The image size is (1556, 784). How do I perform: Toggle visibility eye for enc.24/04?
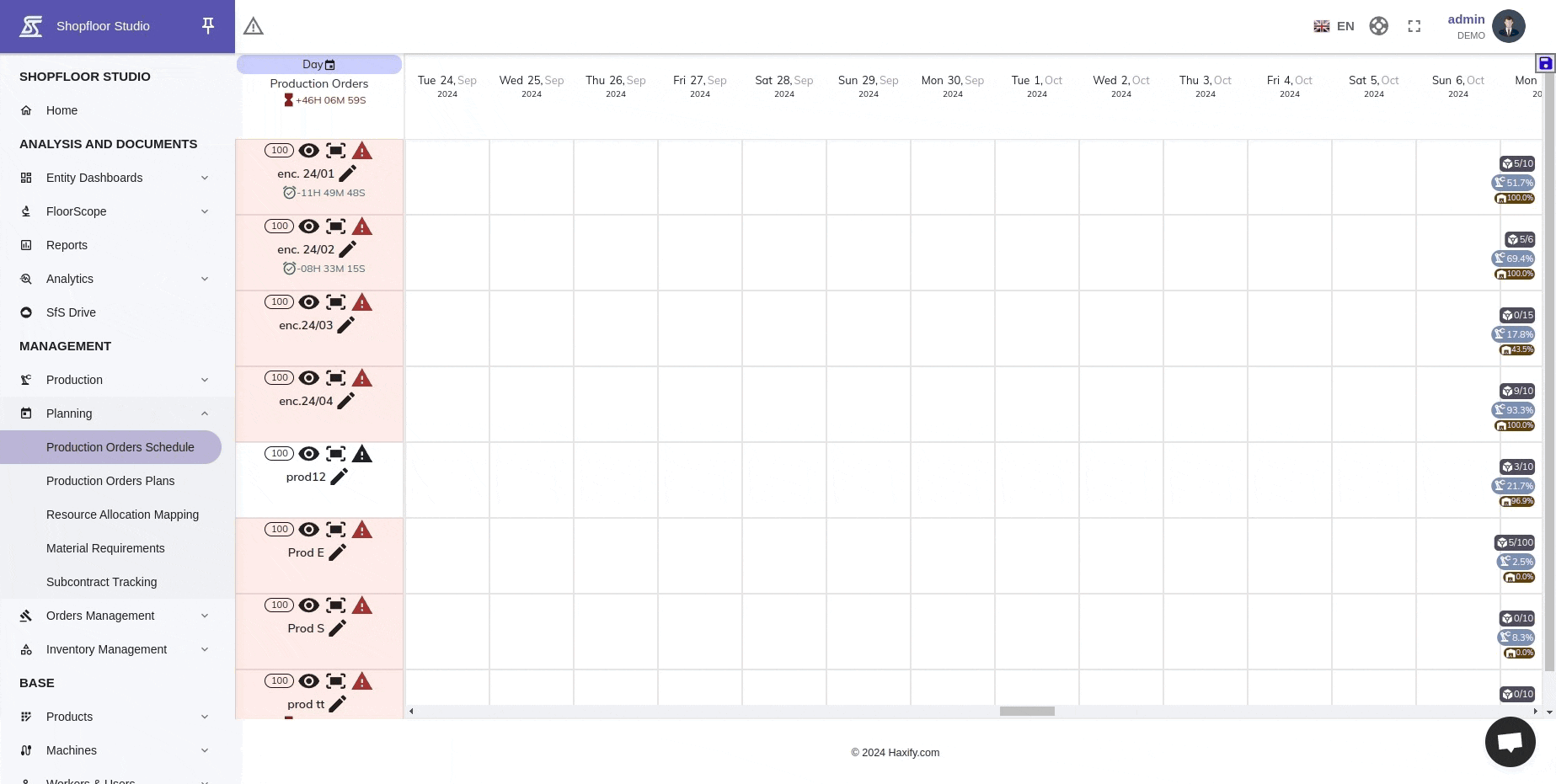click(x=309, y=378)
